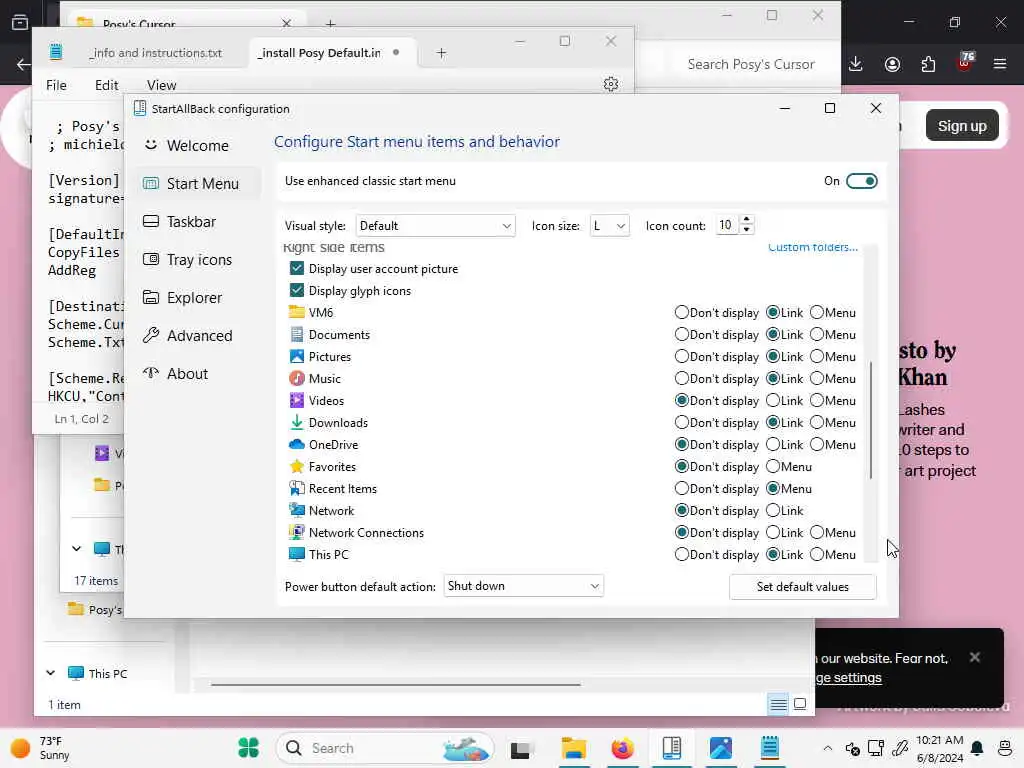Open the Explorer settings section
This screenshot has width=1024, height=768.
pos(198,297)
